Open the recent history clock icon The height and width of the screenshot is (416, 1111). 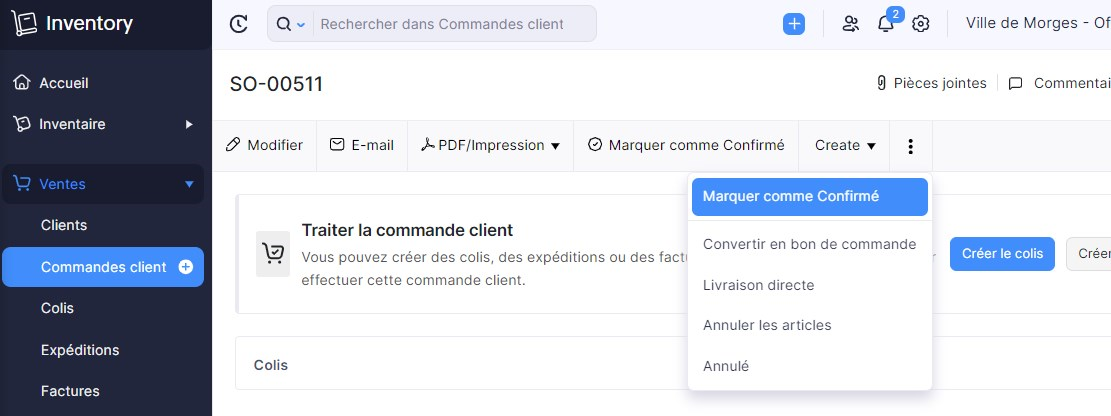point(239,24)
